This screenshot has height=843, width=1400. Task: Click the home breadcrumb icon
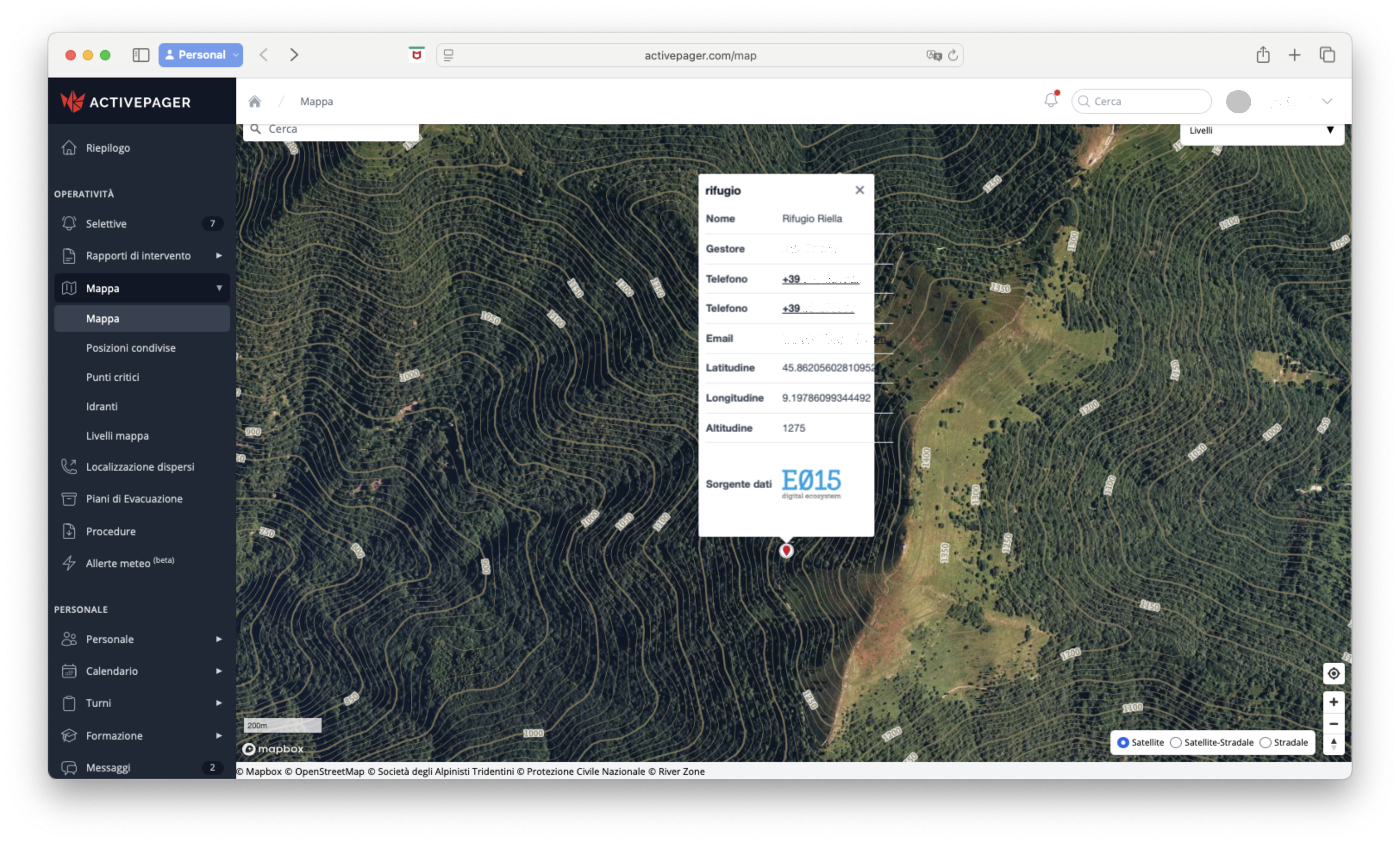coord(254,101)
